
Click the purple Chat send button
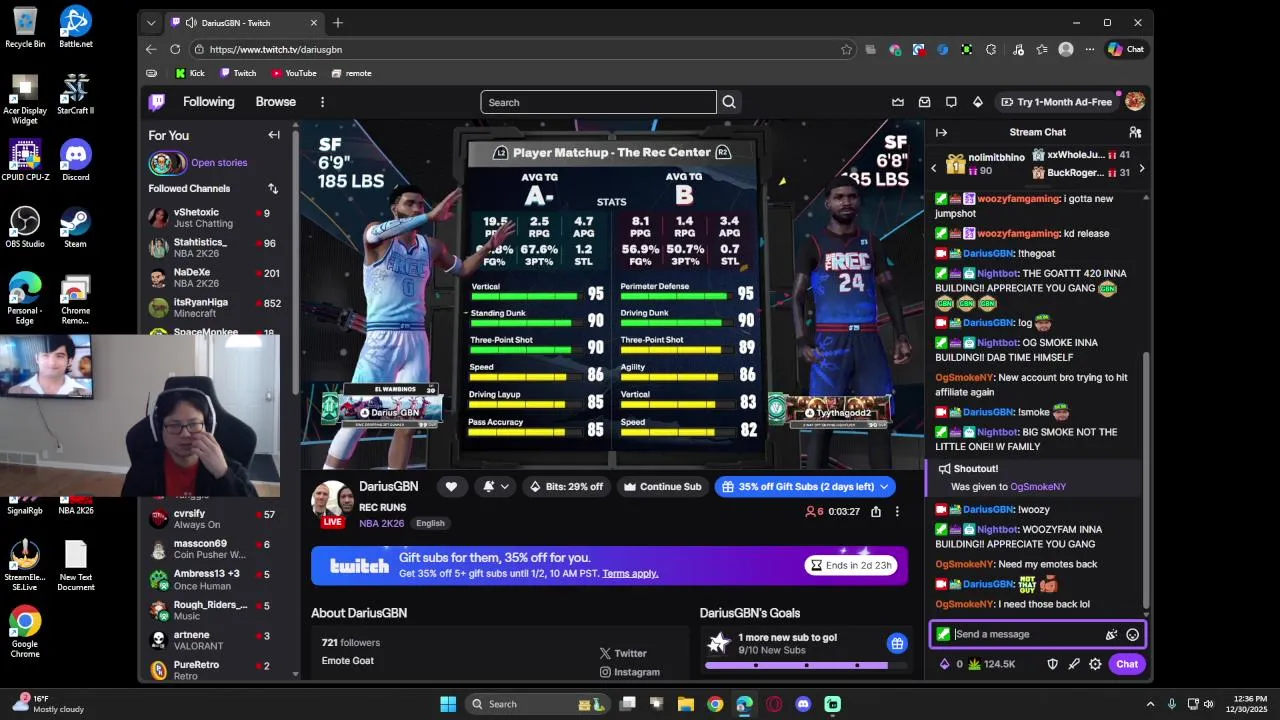1127,664
